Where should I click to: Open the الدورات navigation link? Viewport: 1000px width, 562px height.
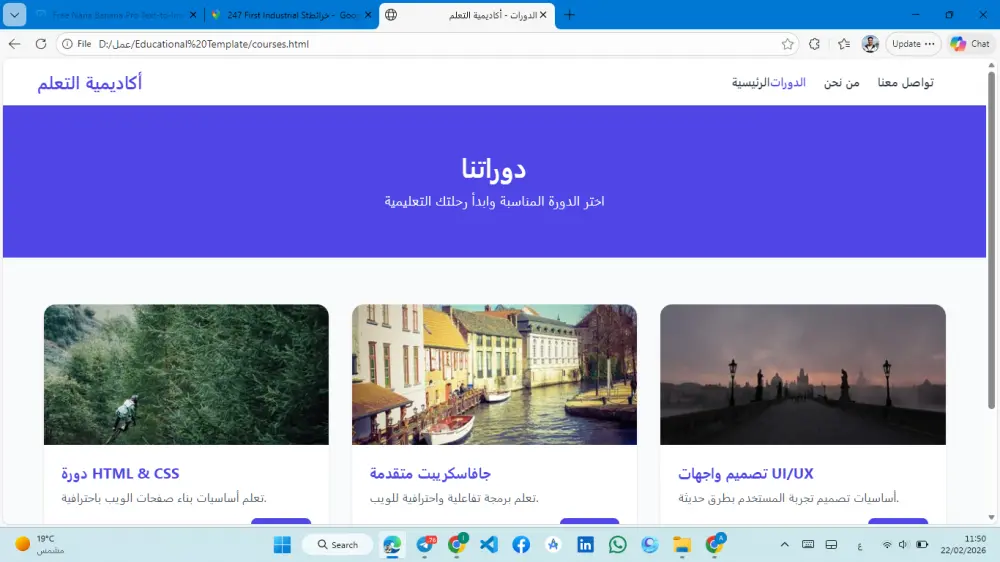point(788,83)
